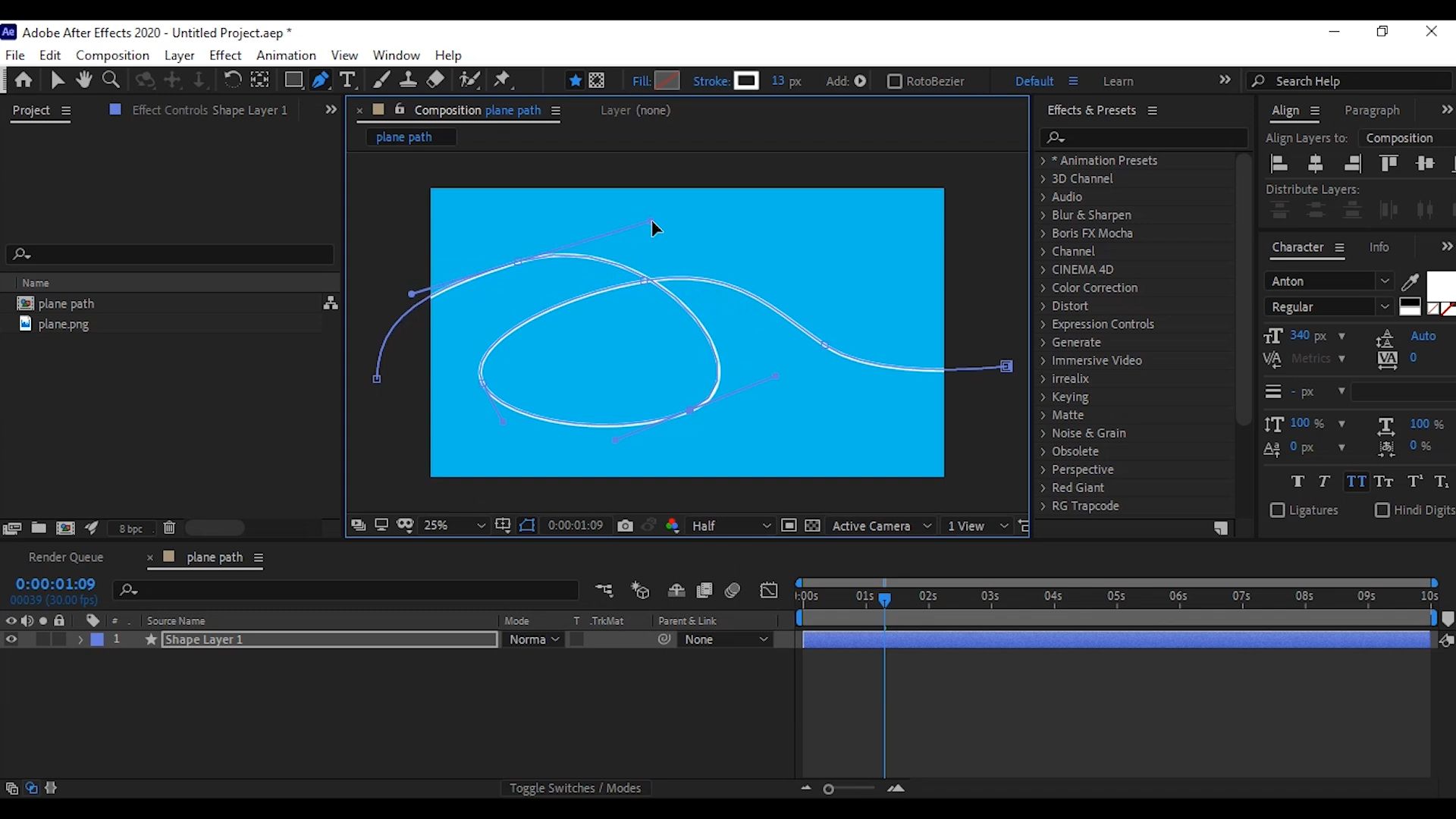Open the Active Camera dropdown
Screen dimensions: 1456x819
tap(881, 526)
